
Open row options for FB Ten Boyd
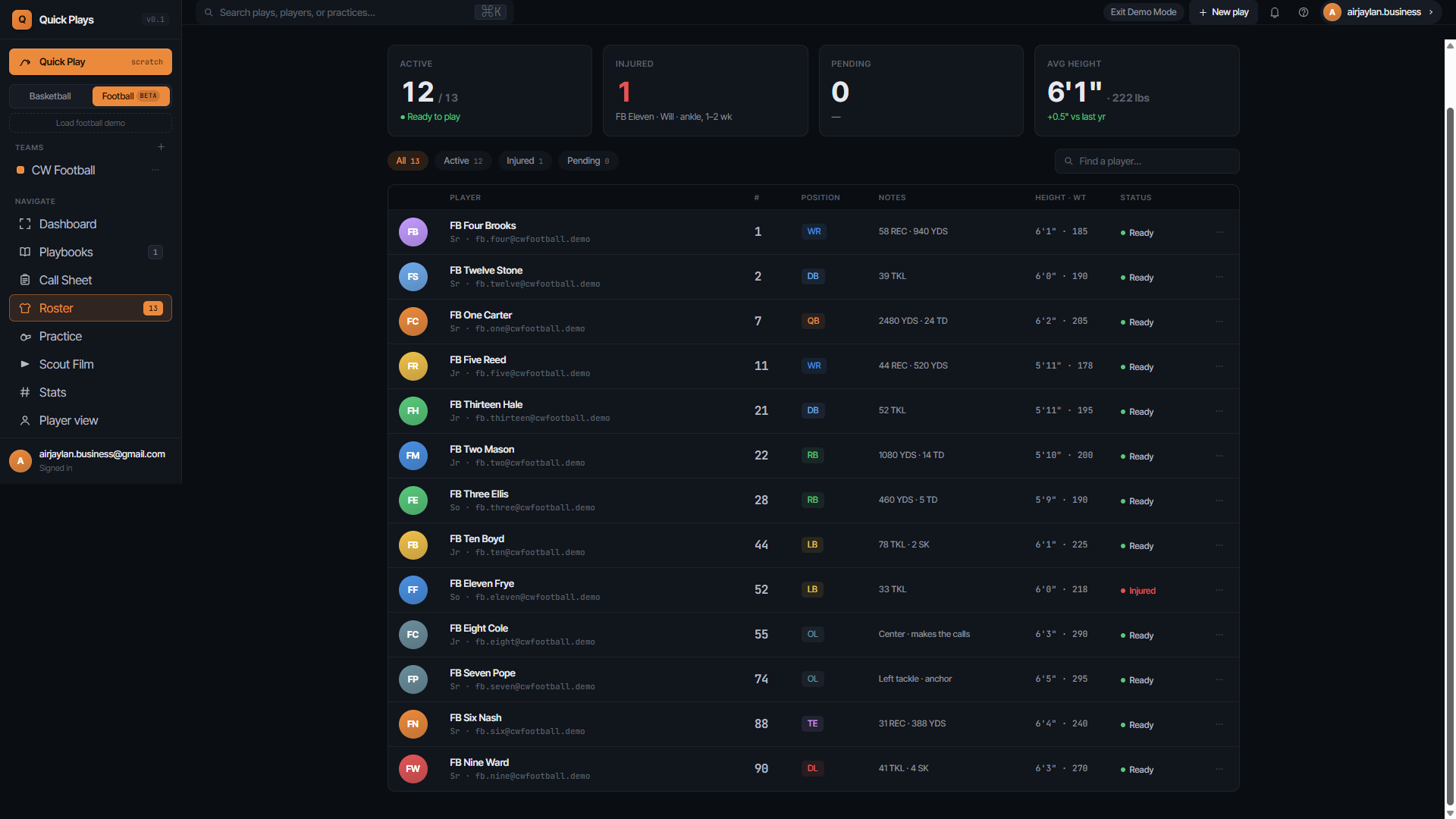[1219, 545]
